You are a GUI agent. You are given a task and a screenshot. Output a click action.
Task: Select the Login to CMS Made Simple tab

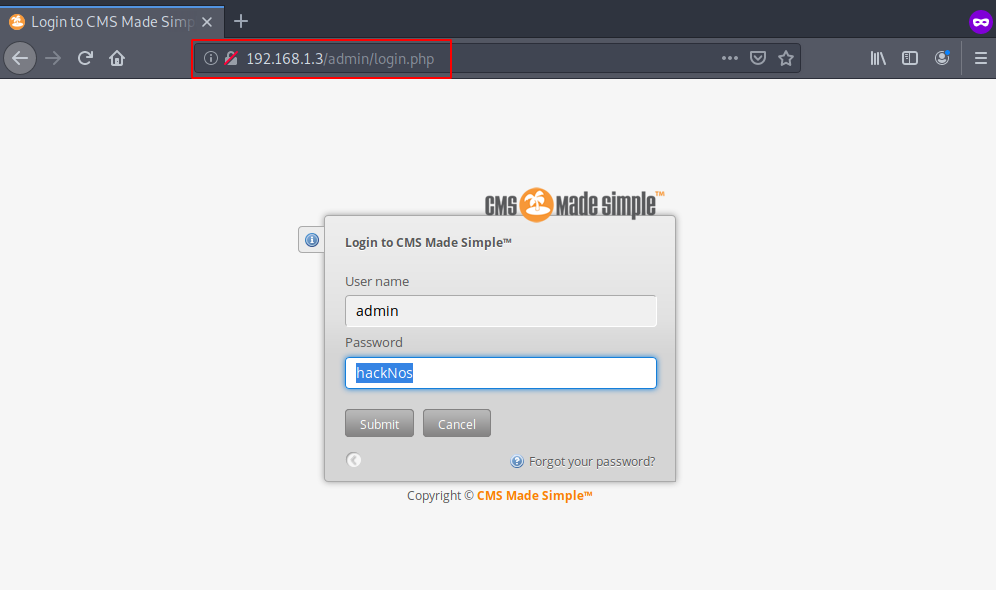[112, 22]
